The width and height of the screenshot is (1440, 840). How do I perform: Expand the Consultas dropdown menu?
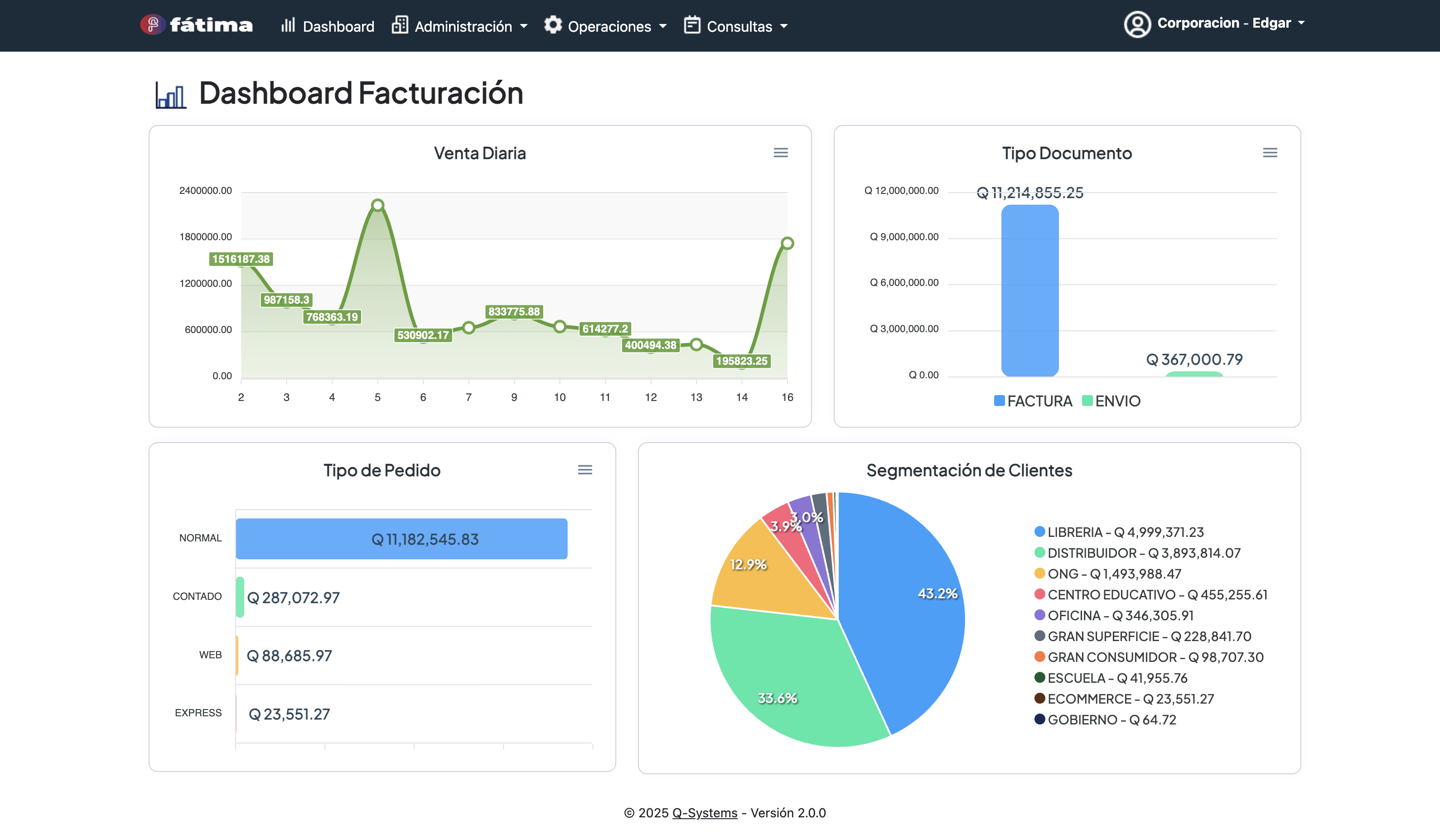click(736, 26)
